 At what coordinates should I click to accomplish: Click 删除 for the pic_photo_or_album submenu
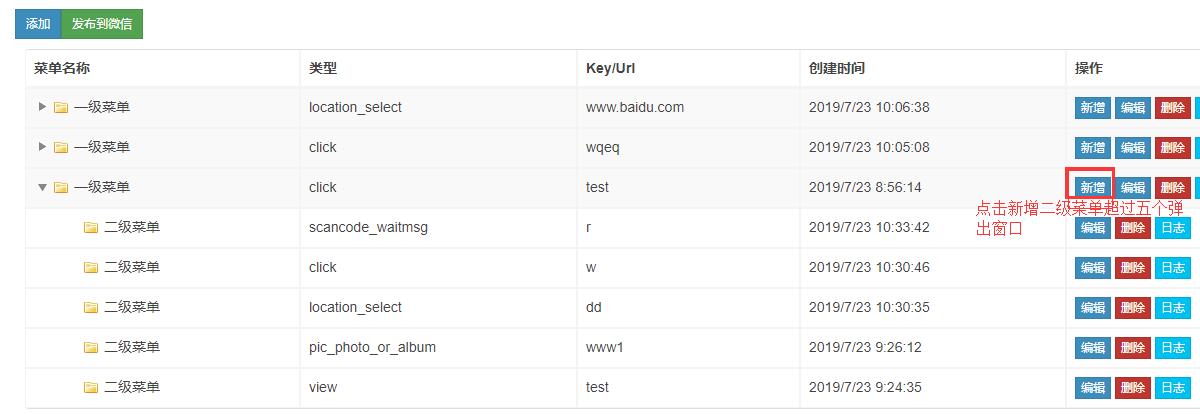click(1132, 347)
